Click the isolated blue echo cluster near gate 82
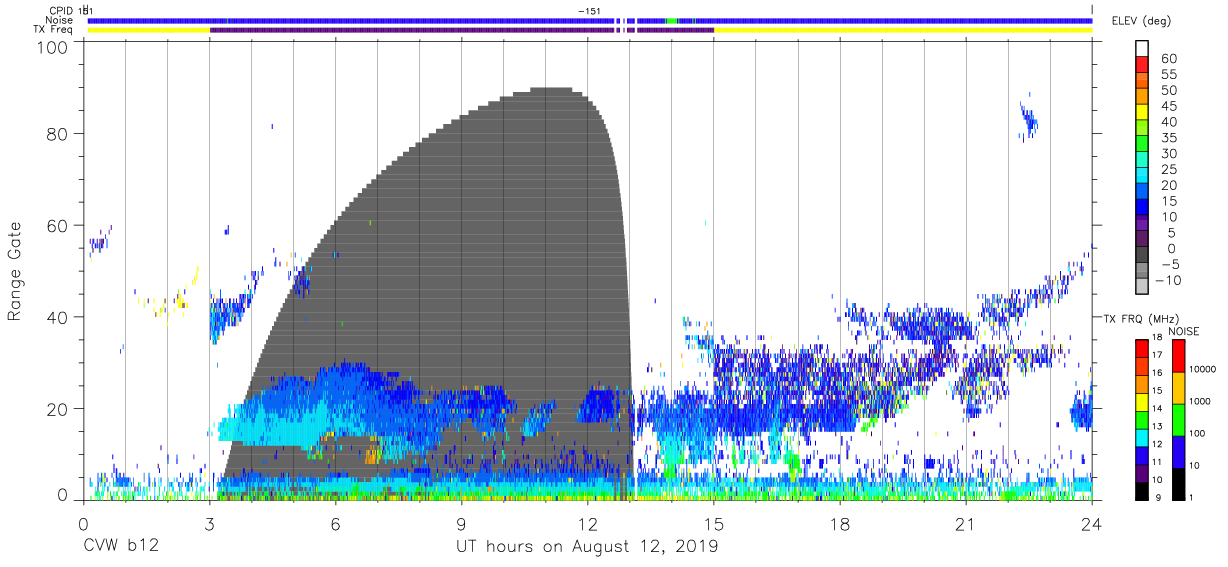Viewport: 1228px width, 567px height. click(1027, 120)
